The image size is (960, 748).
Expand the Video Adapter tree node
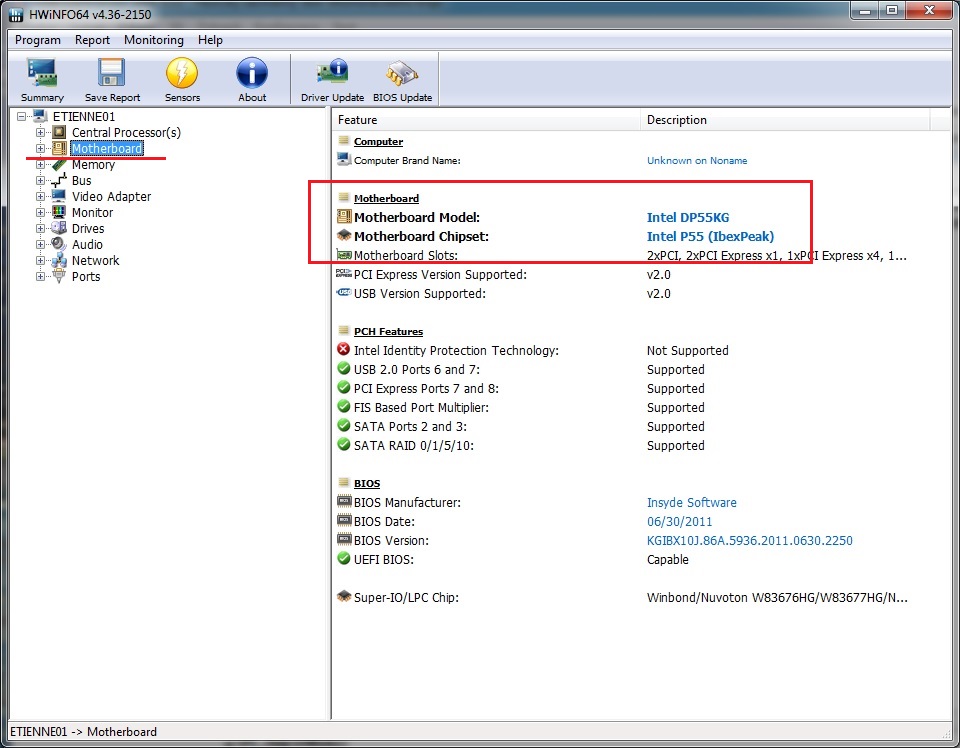(40, 196)
